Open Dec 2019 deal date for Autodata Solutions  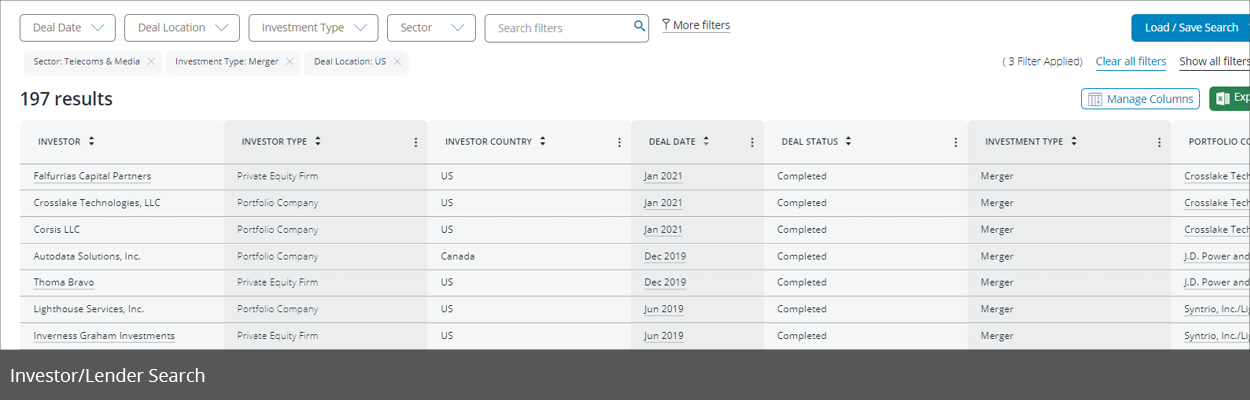point(665,256)
